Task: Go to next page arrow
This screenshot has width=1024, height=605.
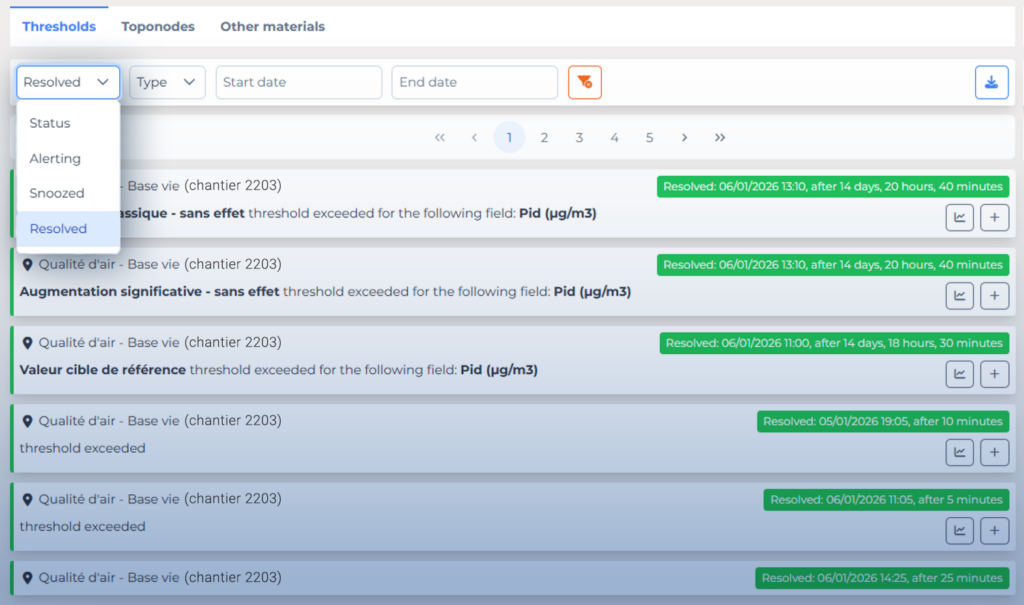Action: [x=684, y=137]
